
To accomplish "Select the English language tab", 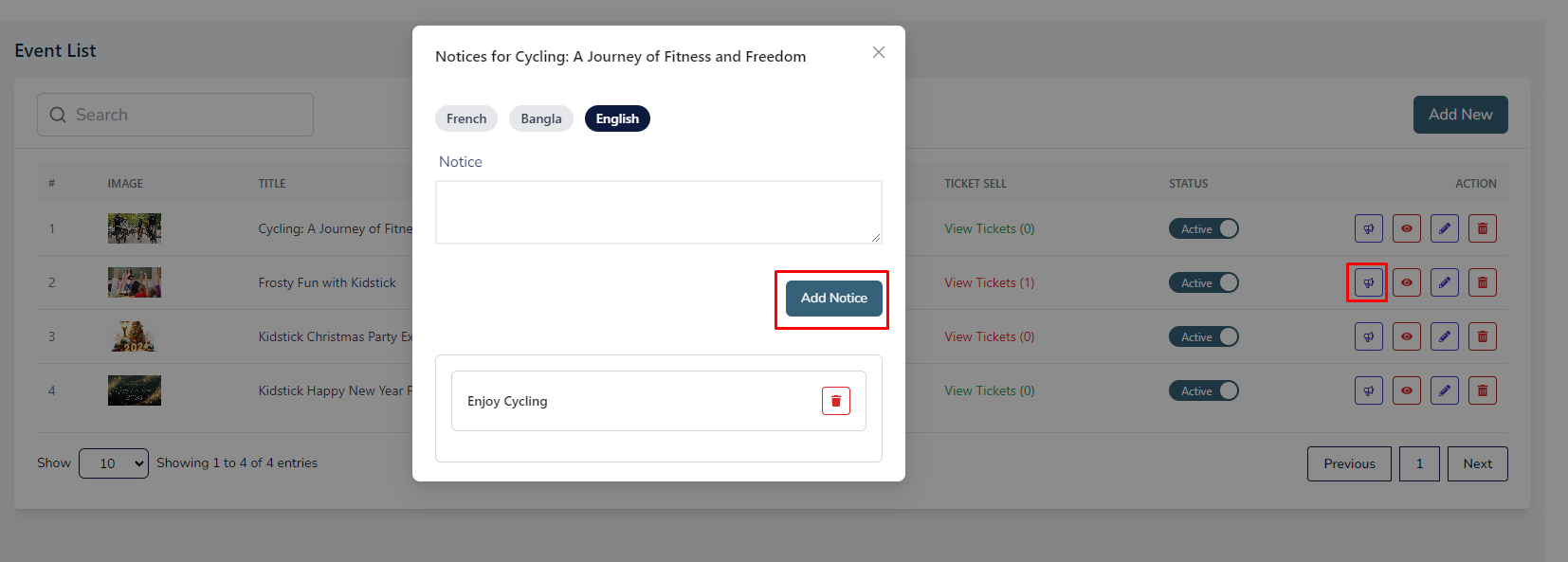I will point(617,118).
